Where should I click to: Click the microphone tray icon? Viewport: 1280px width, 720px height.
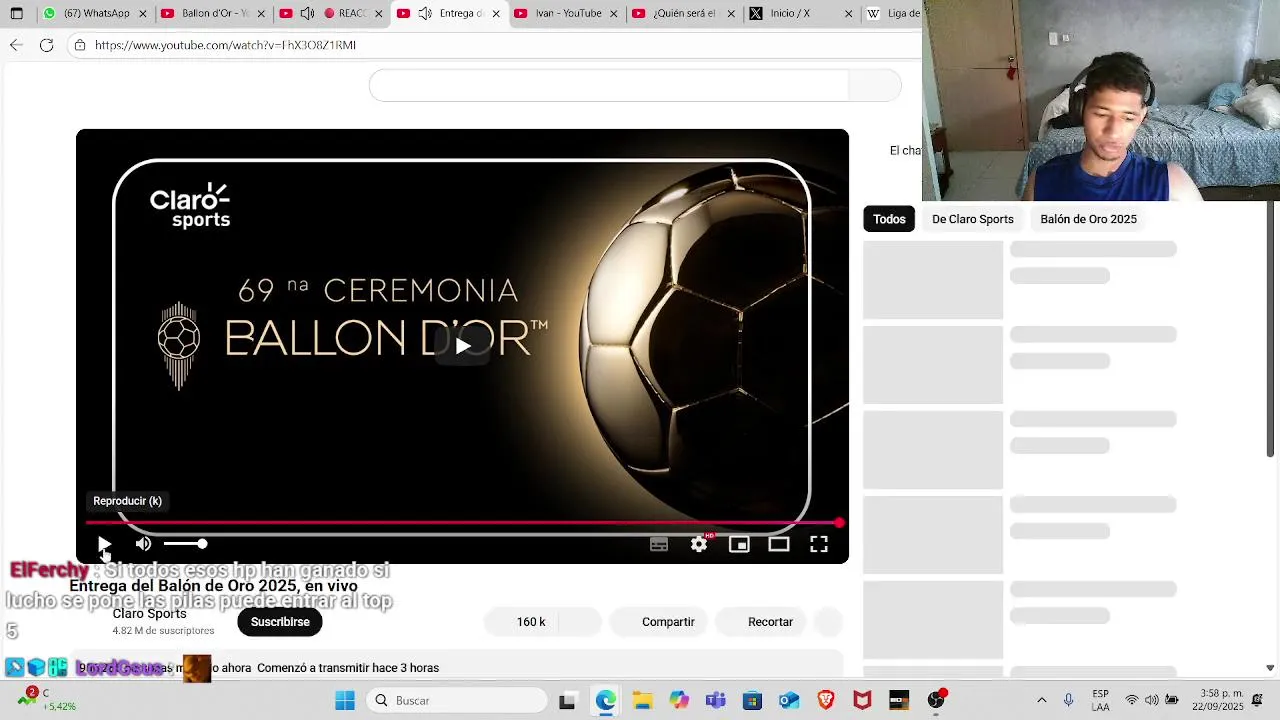[x=1068, y=701]
